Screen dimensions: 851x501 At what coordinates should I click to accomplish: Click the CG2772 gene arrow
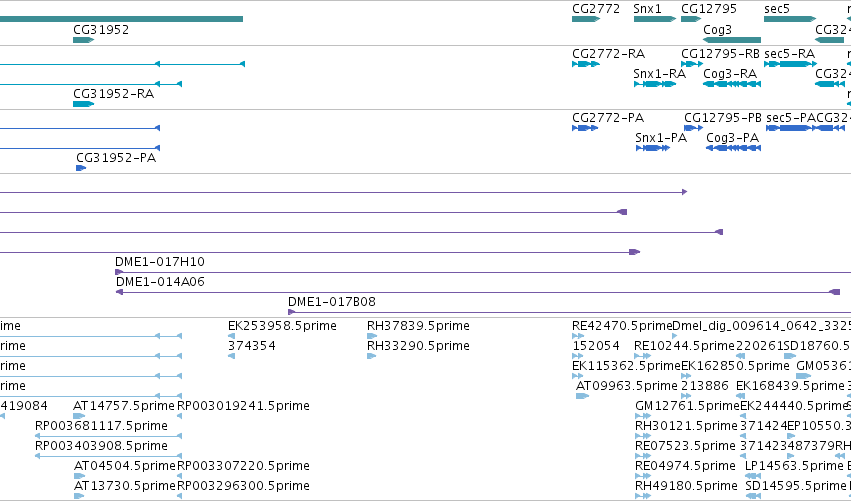(586, 19)
